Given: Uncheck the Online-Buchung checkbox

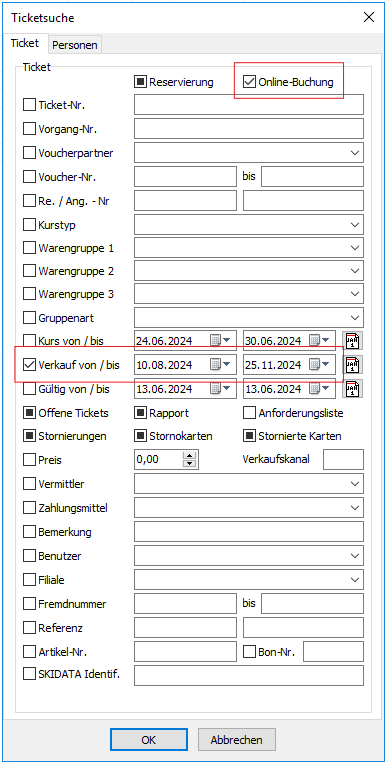Looking at the screenshot, I should 249,82.
